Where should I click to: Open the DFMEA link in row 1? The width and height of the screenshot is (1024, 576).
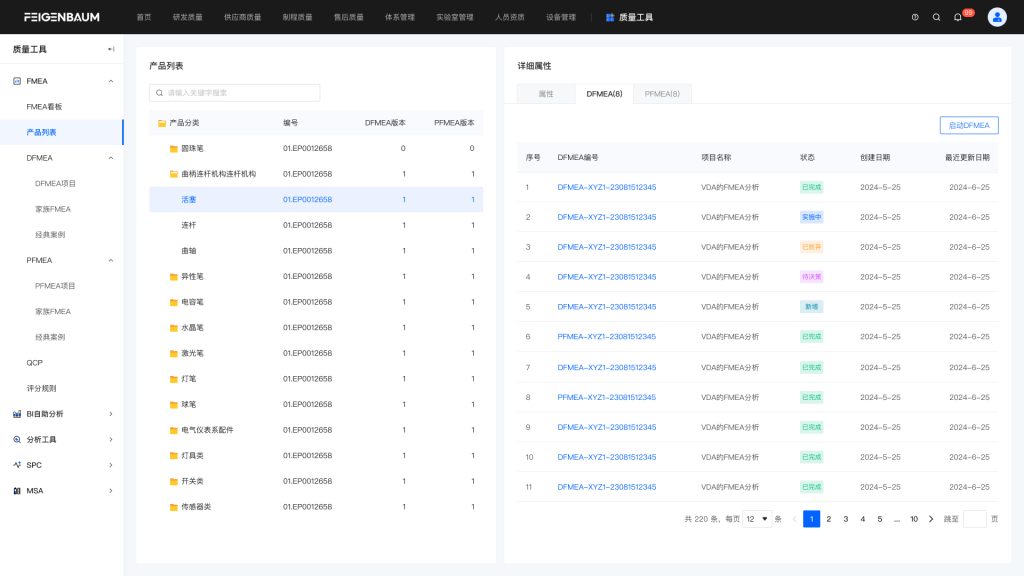coord(607,187)
